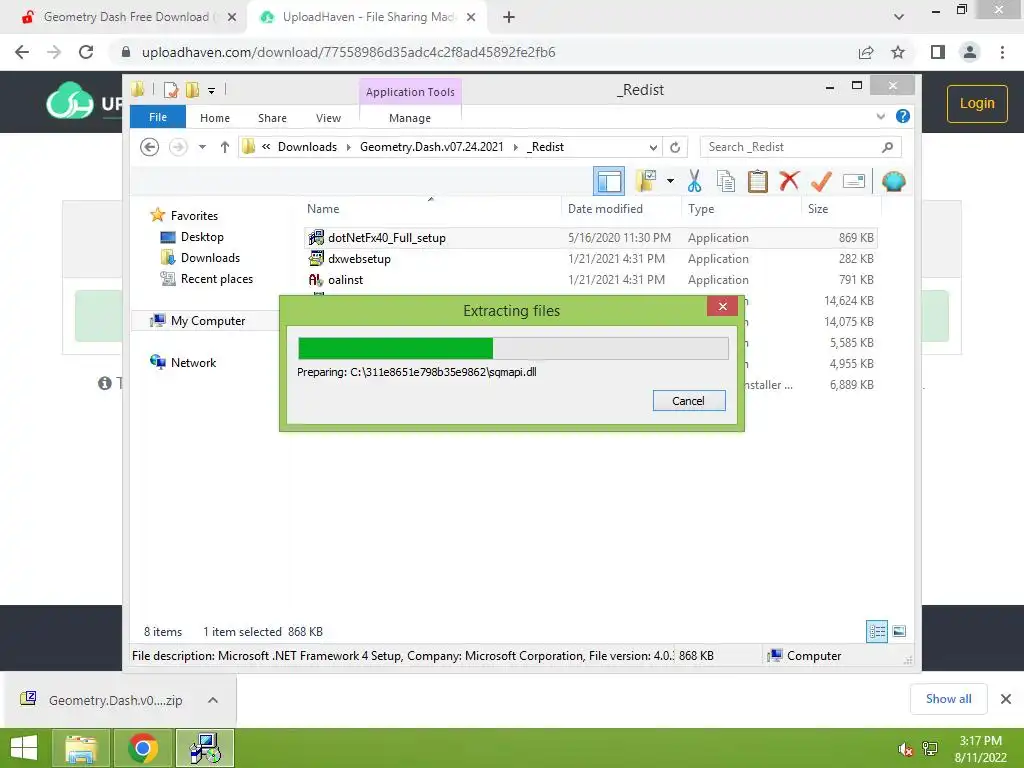Image resolution: width=1024 pixels, height=768 pixels.
Task: Open Chrome three-dot menu
Action: point(1002,52)
